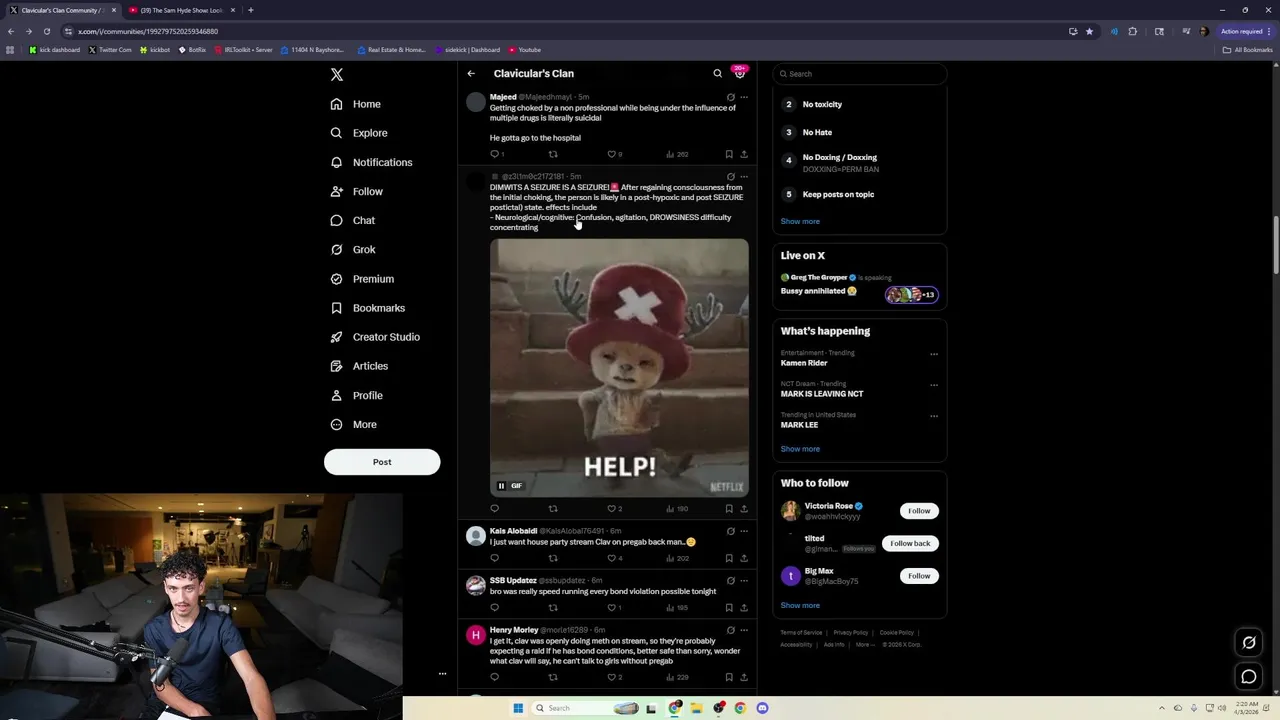1280x720 pixels.
Task: Open Greg The Groyper live space
Action: [859, 285]
